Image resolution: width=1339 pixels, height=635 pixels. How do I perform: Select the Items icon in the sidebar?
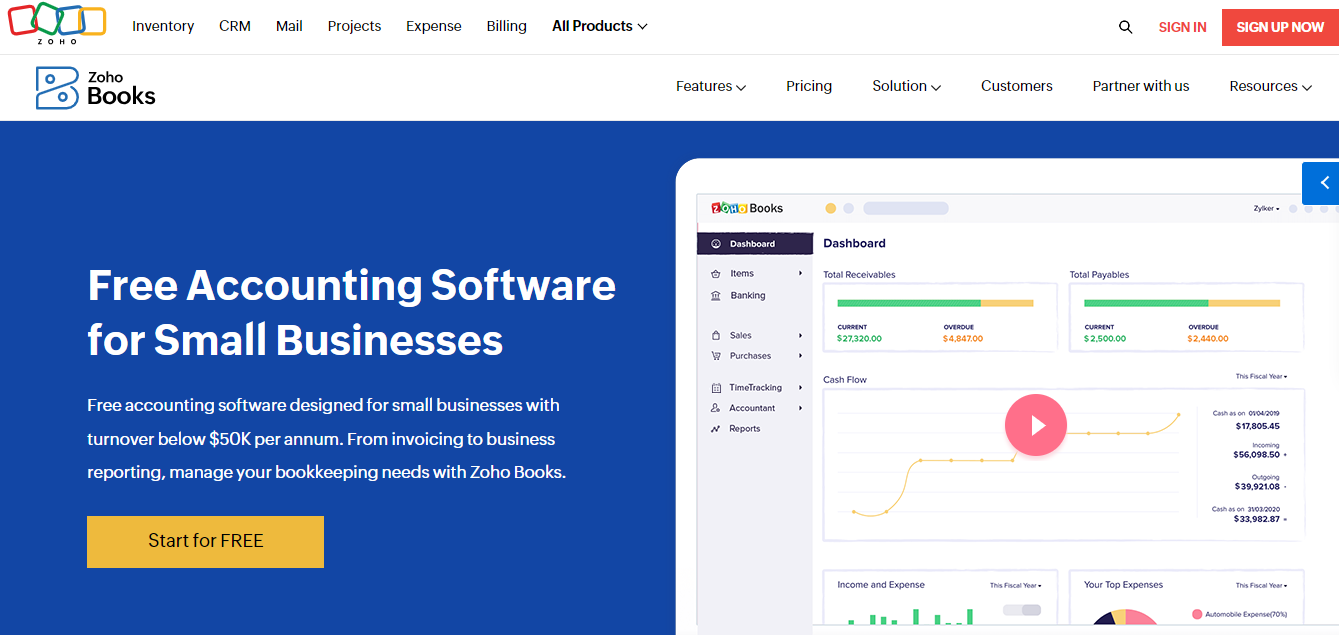pyautogui.click(x=716, y=273)
